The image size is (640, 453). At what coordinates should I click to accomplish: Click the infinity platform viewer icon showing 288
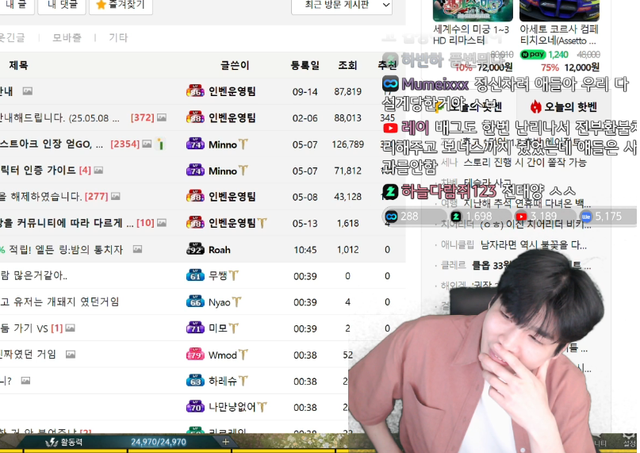[x=391, y=215]
